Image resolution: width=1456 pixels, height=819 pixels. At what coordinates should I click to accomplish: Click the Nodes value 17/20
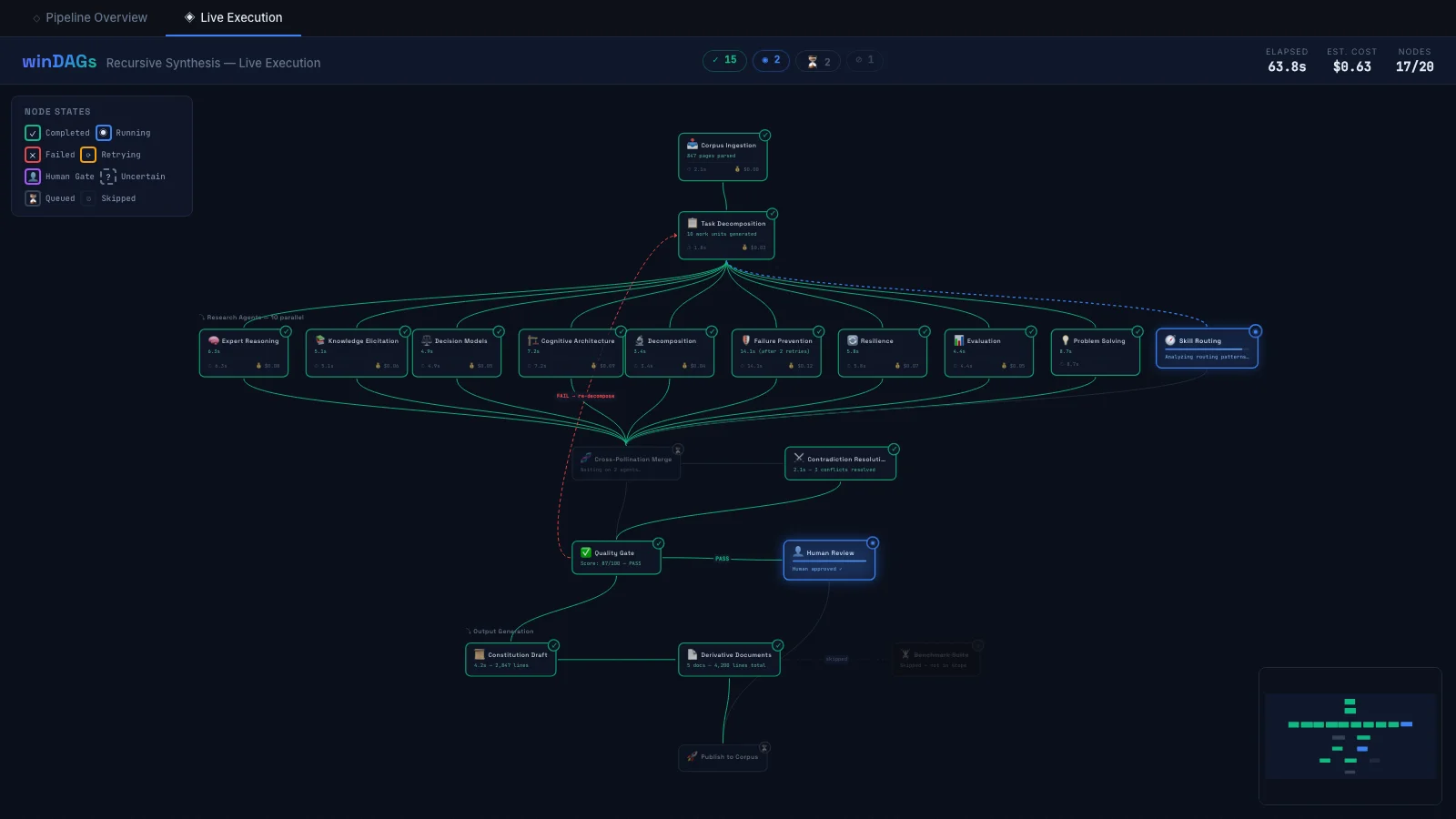1414,66
